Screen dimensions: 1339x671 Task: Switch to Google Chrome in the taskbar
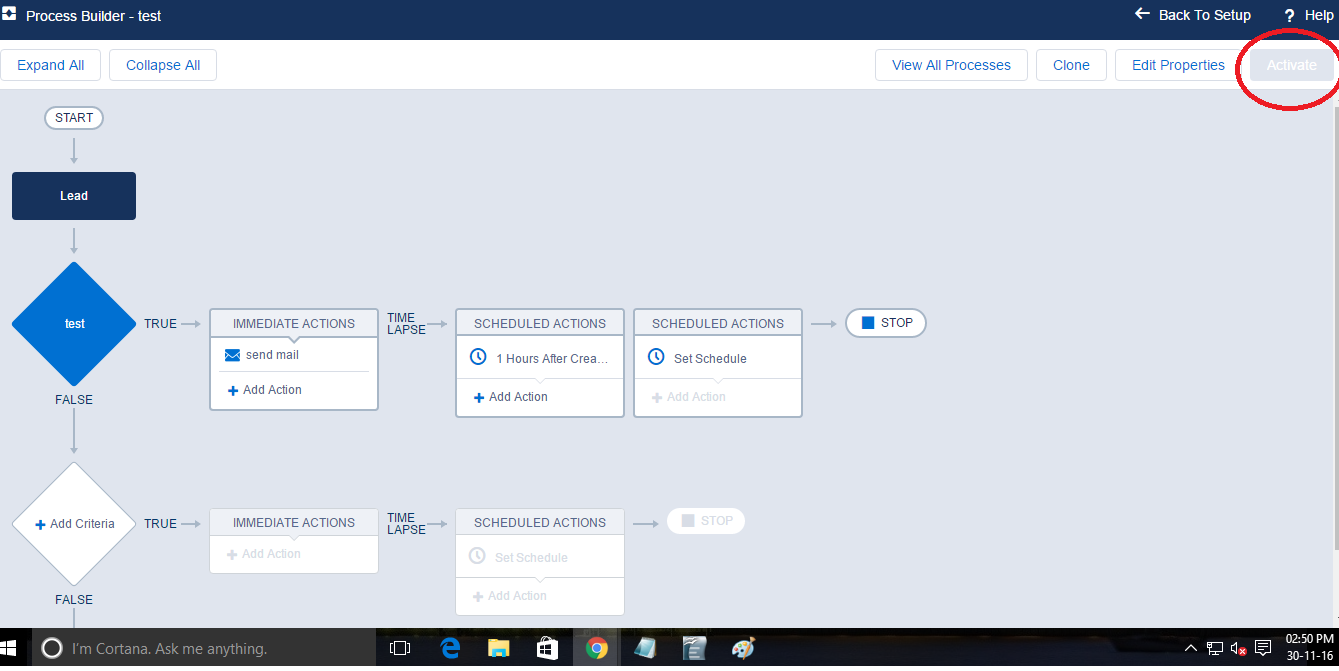(x=596, y=649)
